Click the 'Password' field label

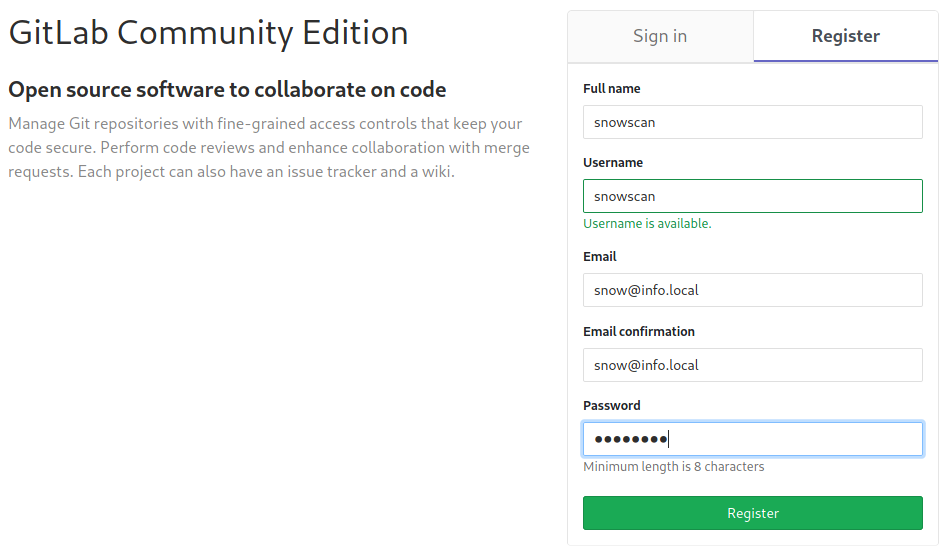click(x=611, y=406)
